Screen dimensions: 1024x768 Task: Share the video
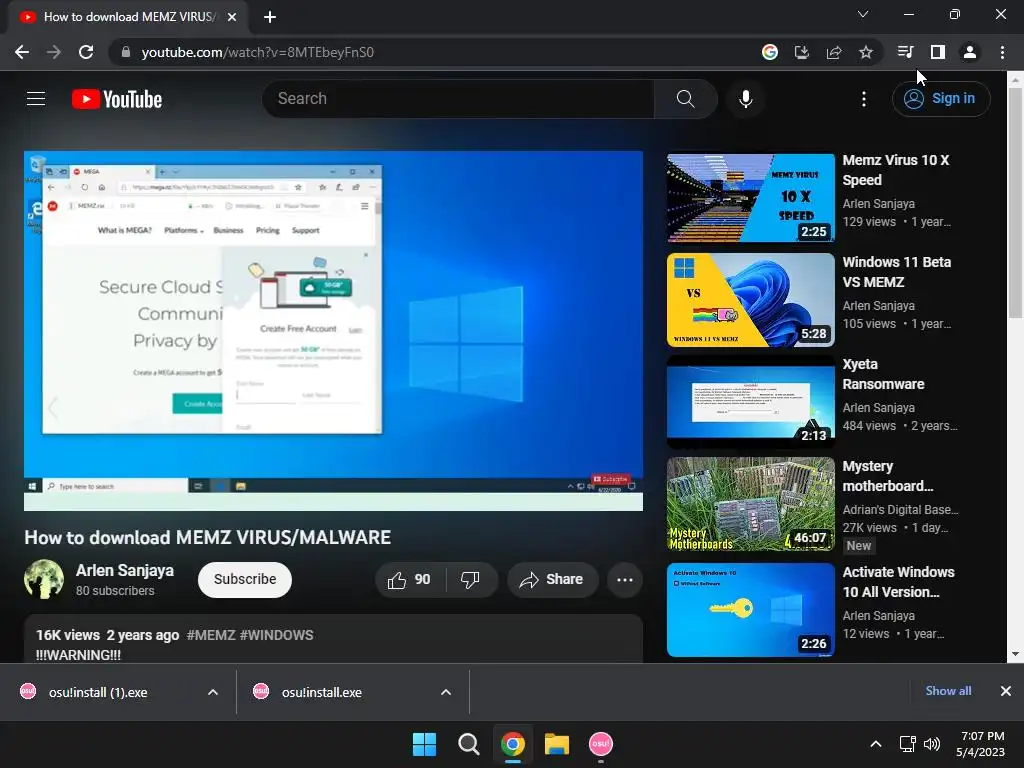click(552, 579)
